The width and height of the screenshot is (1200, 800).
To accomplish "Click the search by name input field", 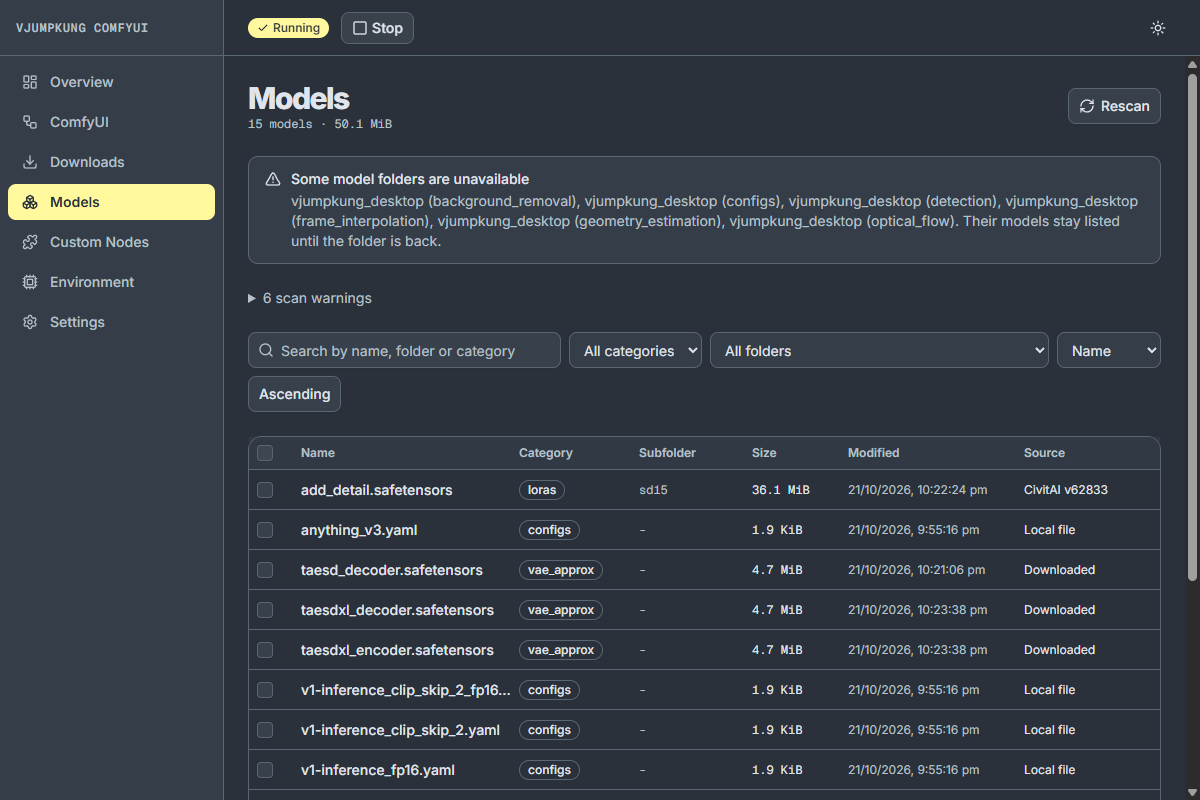I will coord(404,350).
